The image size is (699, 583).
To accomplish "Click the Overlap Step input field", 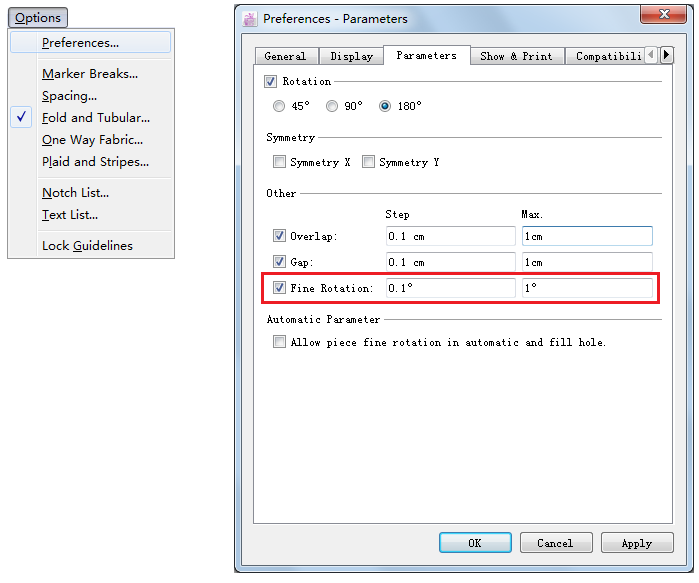I will pos(450,236).
